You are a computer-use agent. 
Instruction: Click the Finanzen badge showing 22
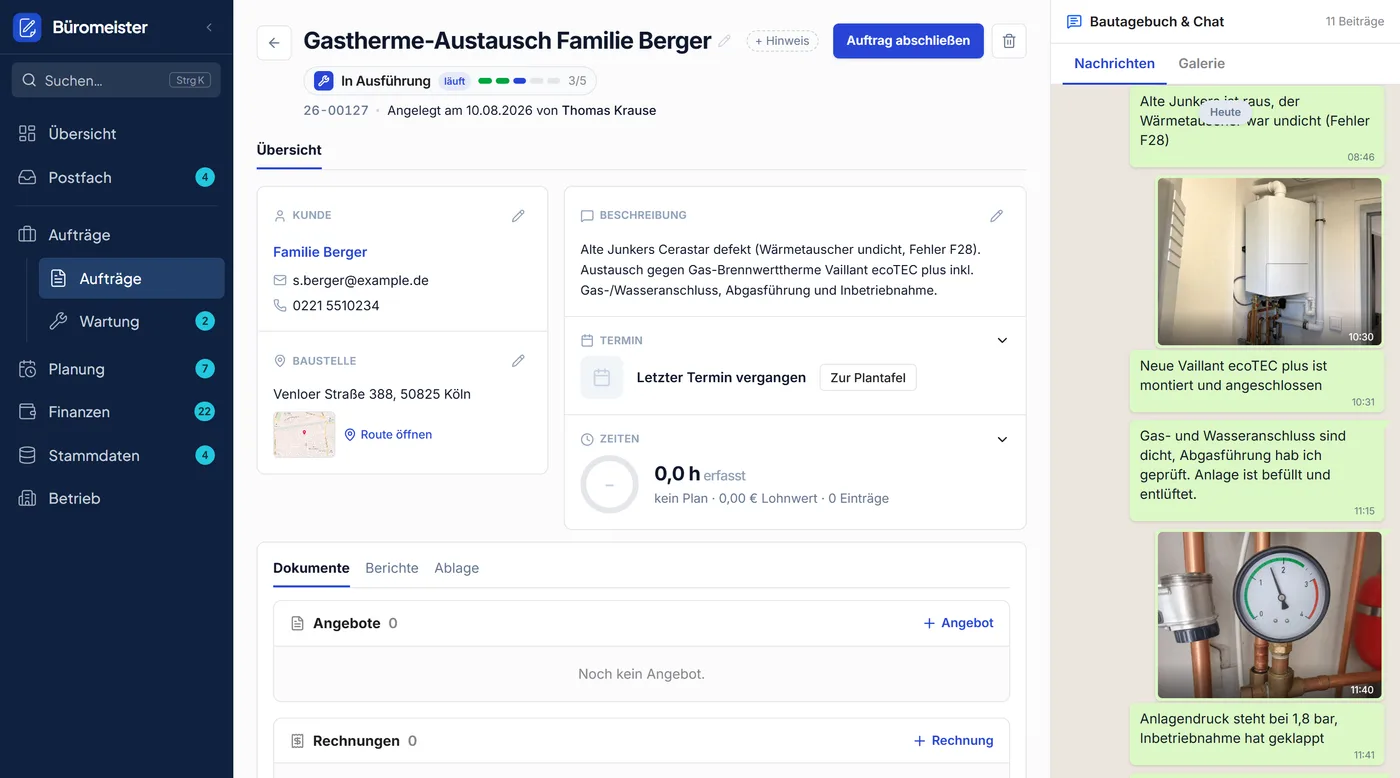pos(205,412)
